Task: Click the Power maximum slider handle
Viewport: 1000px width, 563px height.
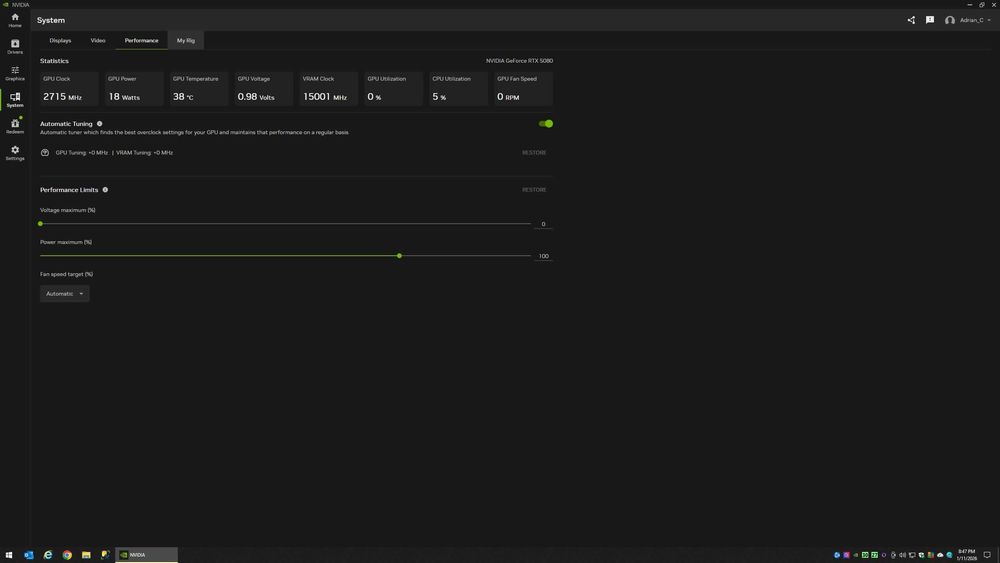Action: click(x=399, y=256)
